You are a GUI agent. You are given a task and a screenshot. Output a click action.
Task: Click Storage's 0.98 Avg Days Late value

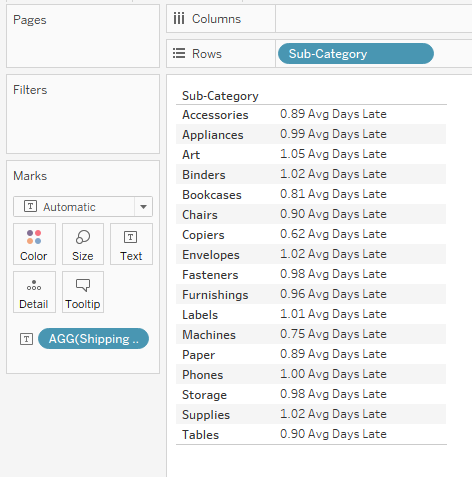click(x=333, y=394)
